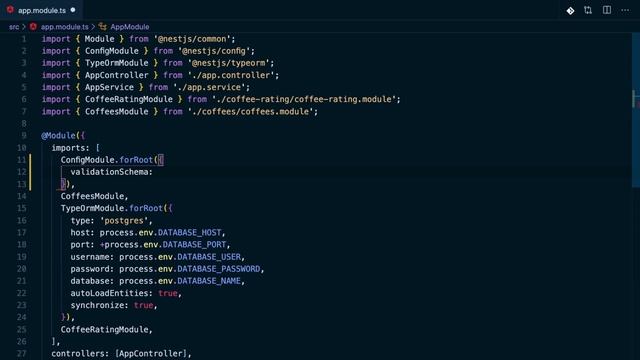Image resolution: width=640 pixels, height=360 pixels.
Task: Click the app.module.ts breadcrumb item
Action: pos(64,27)
